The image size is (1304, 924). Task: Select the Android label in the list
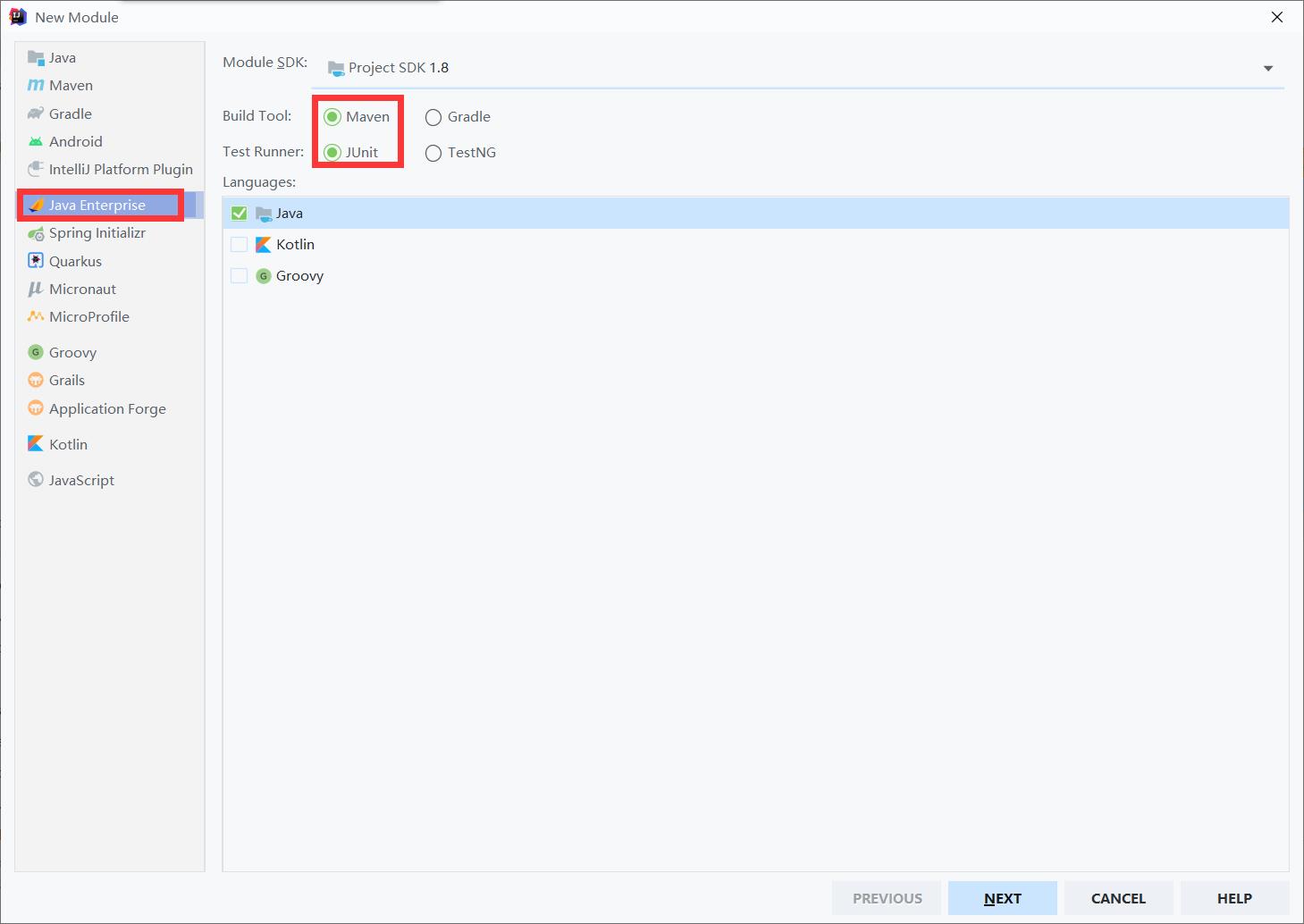[76, 141]
